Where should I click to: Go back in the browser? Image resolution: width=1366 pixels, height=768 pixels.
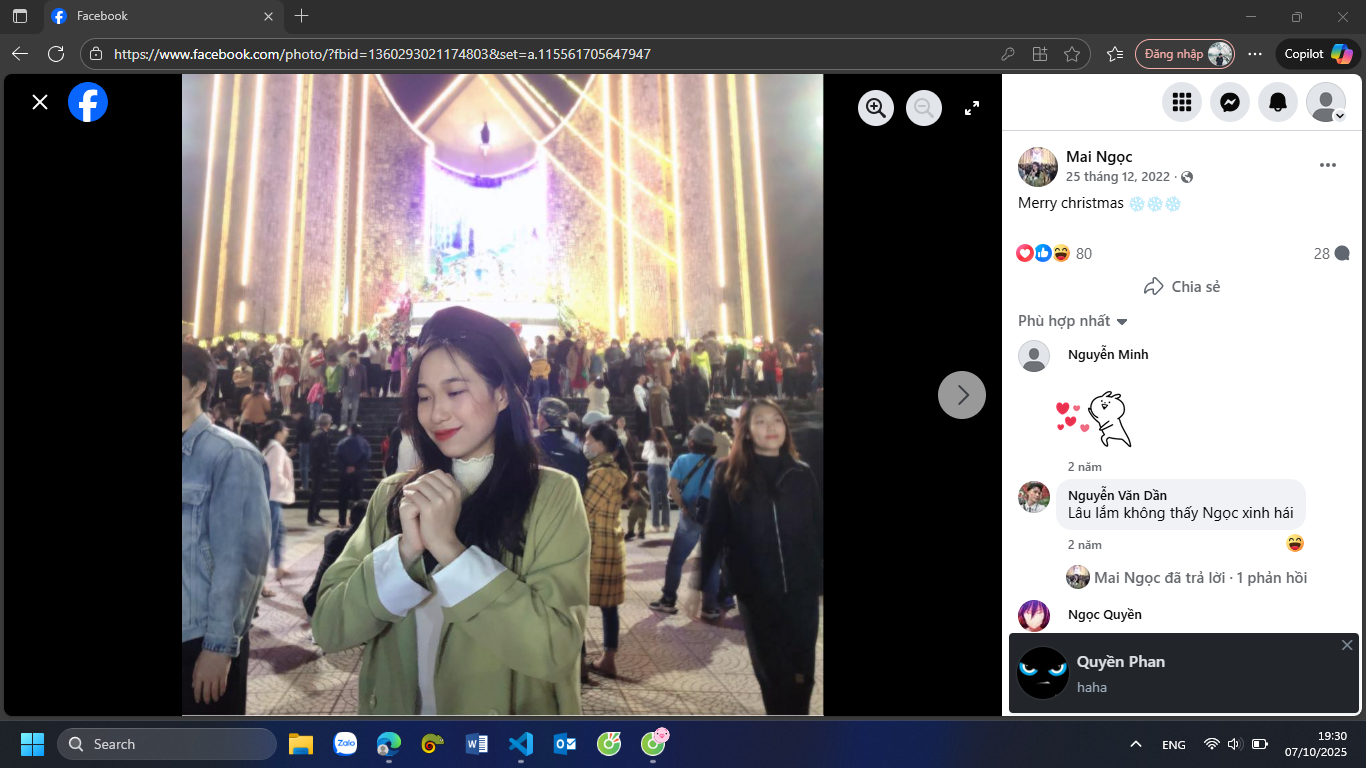pyautogui.click(x=20, y=54)
